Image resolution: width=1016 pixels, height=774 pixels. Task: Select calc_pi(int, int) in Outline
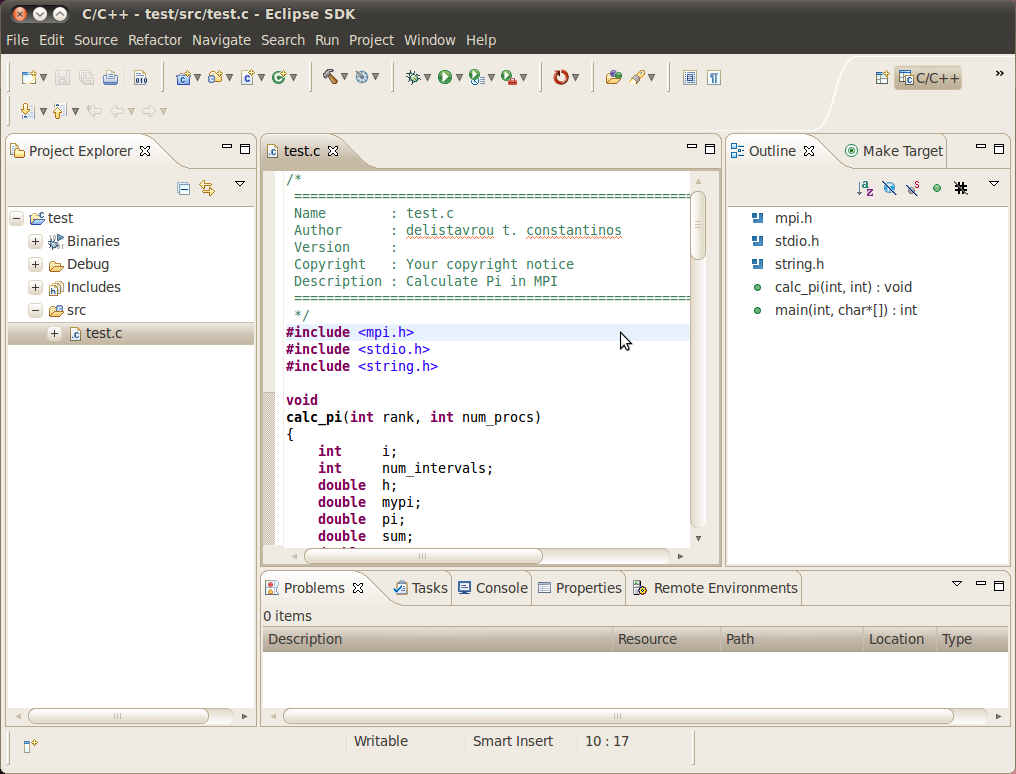pyautogui.click(x=843, y=288)
